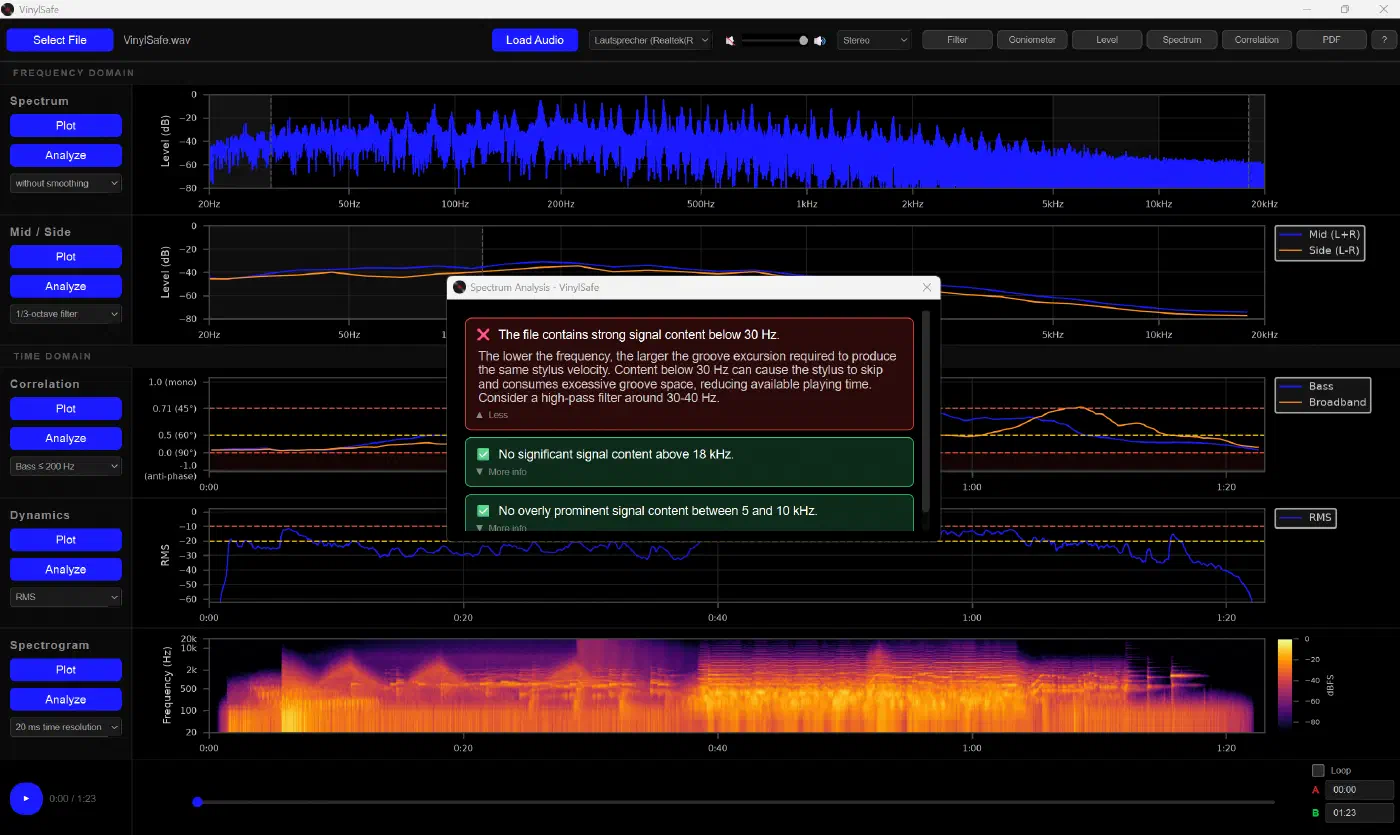
Task: Click the green check icon for 18 kHz result
Action: (x=483, y=454)
